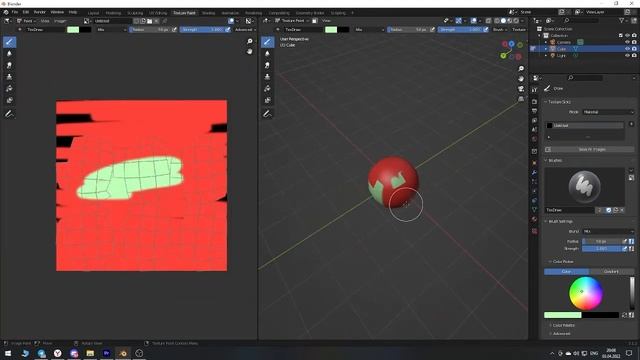640x360 pixels.
Task: Open Windows Start menu
Action: point(8,353)
